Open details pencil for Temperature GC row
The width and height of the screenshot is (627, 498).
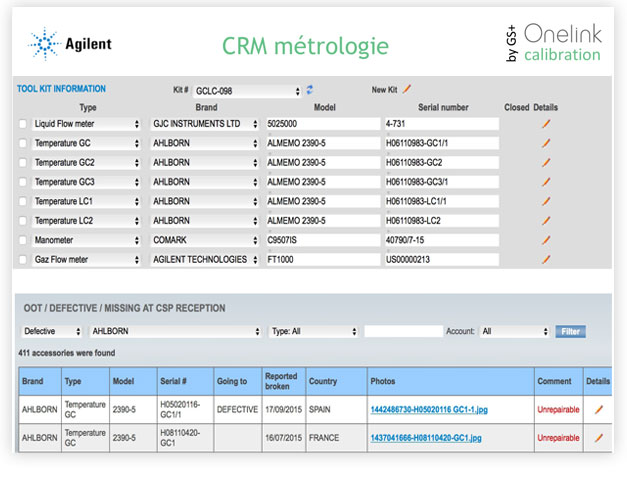pos(546,143)
